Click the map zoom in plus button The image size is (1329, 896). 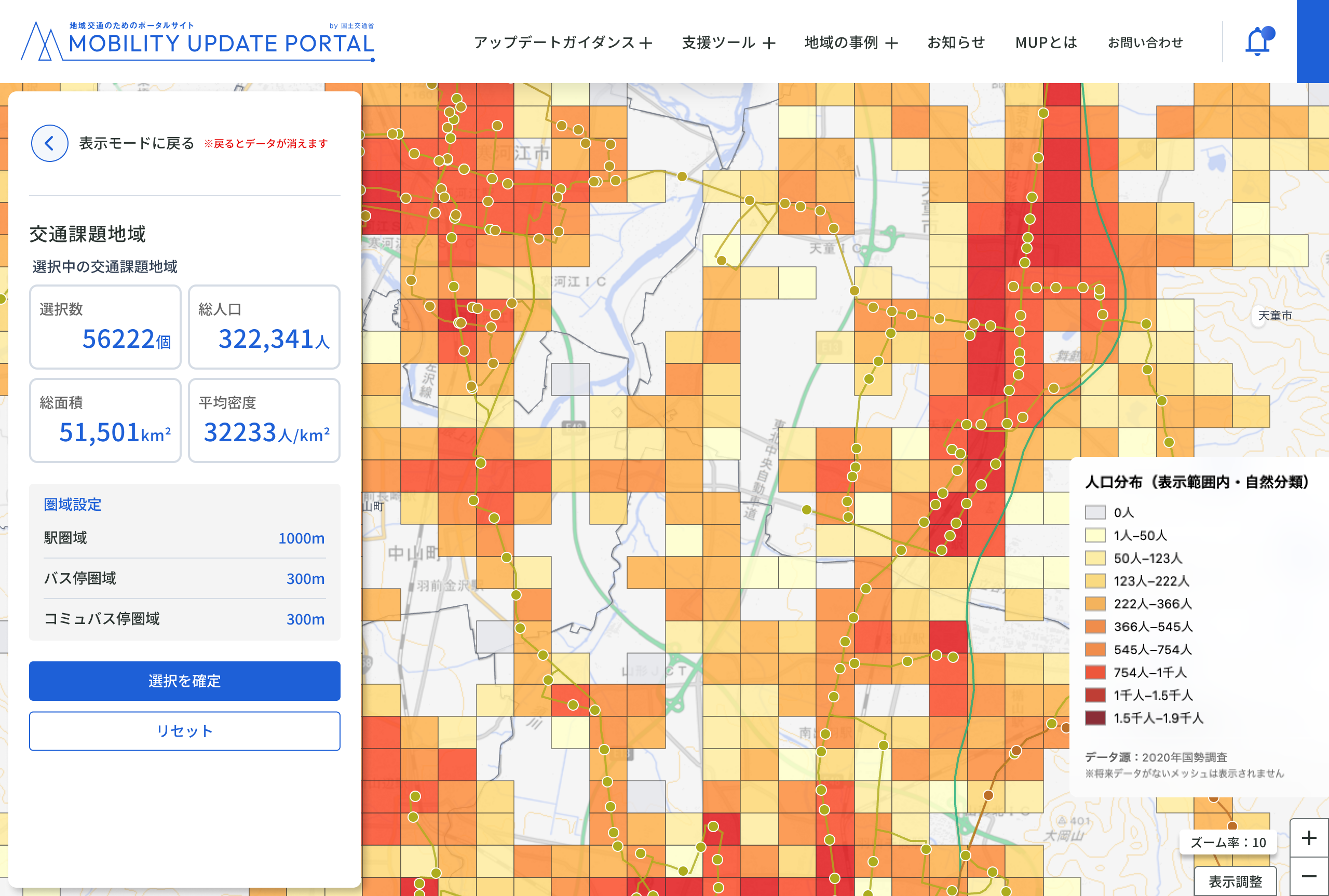coord(1308,838)
